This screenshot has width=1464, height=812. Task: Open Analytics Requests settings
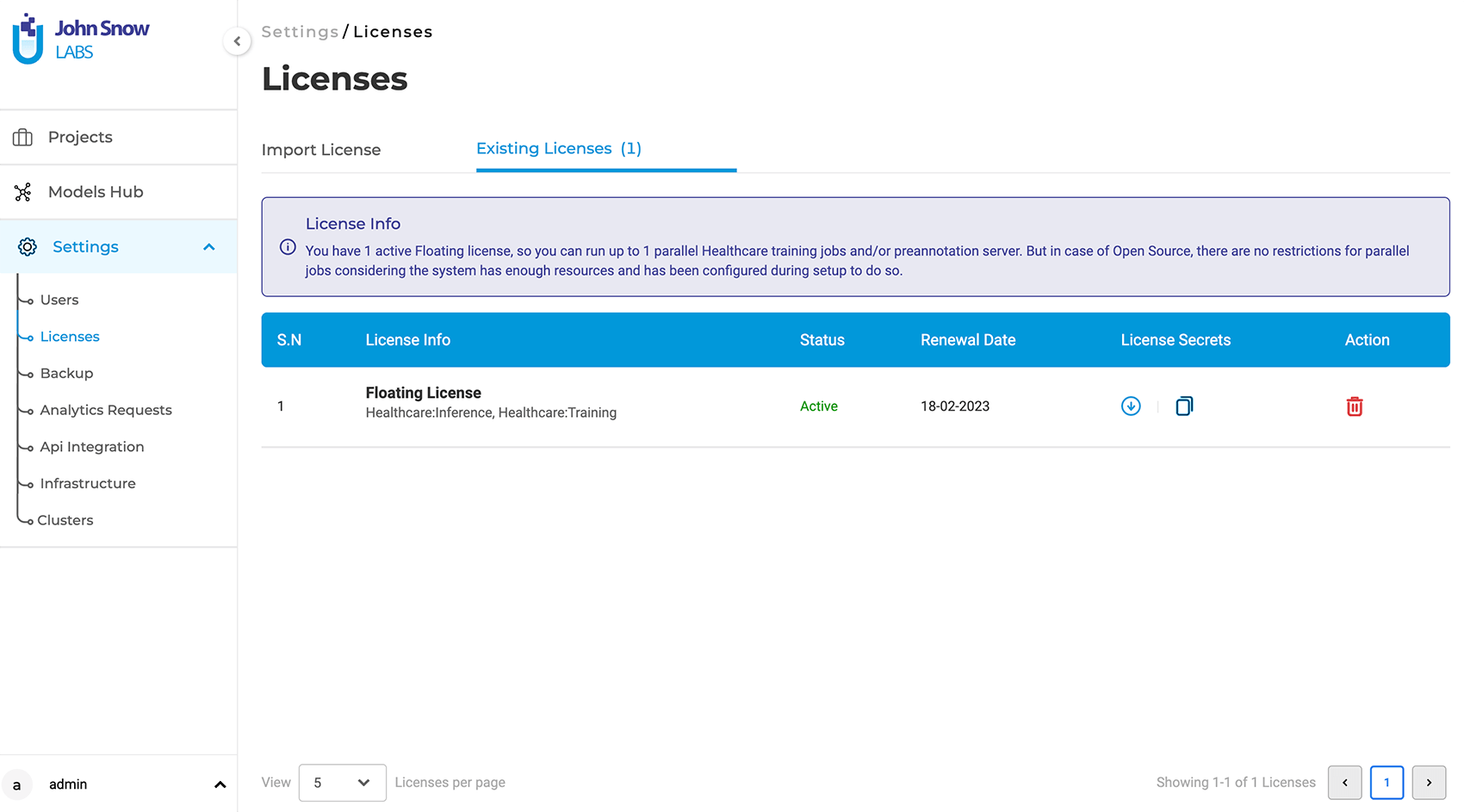(x=106, y=410)
